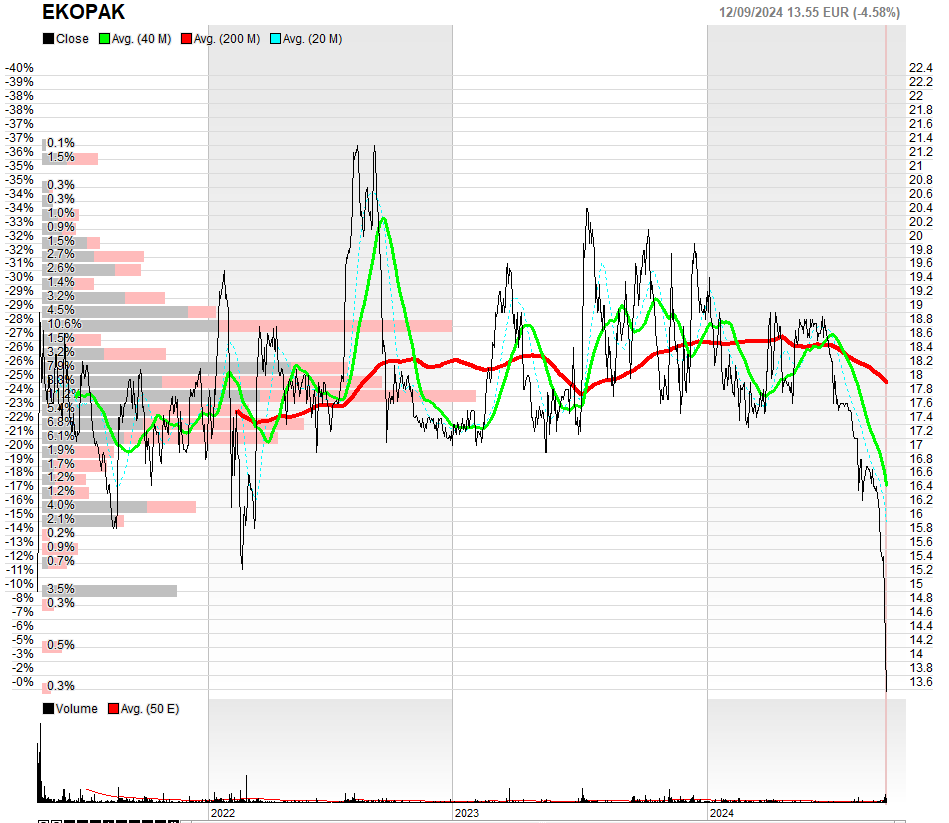Viewport: 949px width, 823px height.
Task: Click the Avg. (20 M) legend label
Action: (x=312, y=39)
